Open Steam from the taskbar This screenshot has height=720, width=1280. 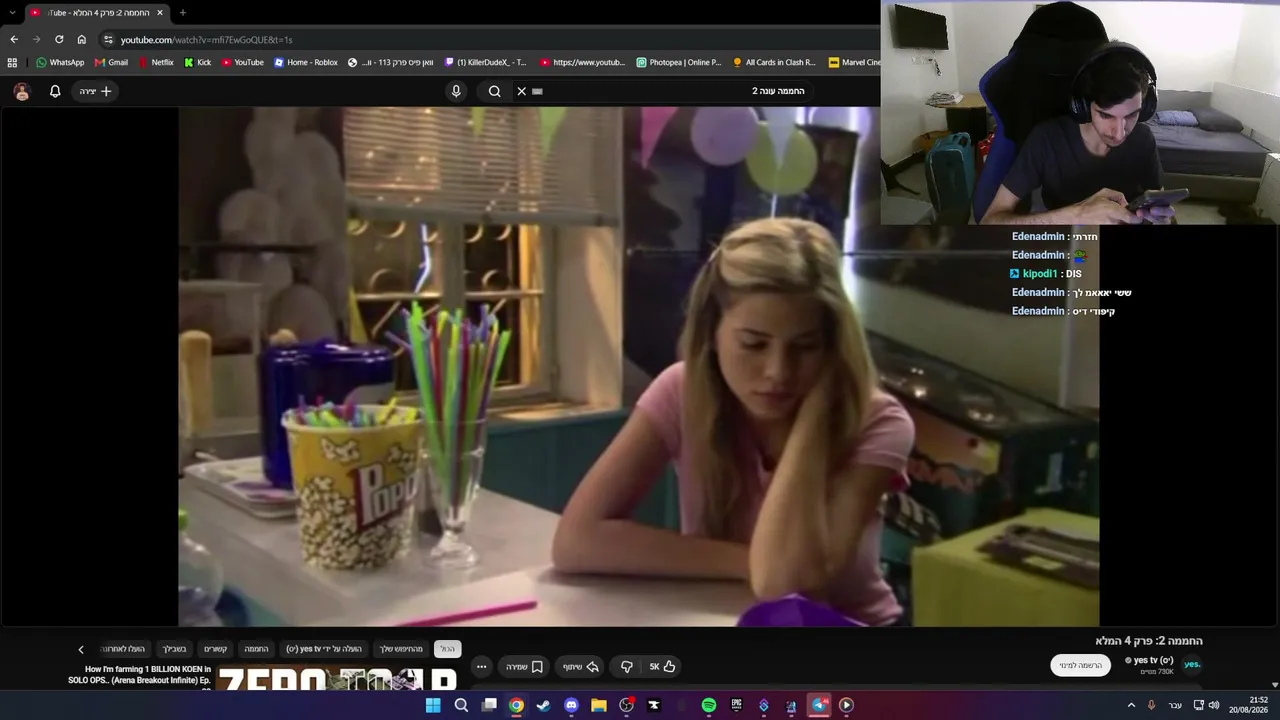[543, 705]
